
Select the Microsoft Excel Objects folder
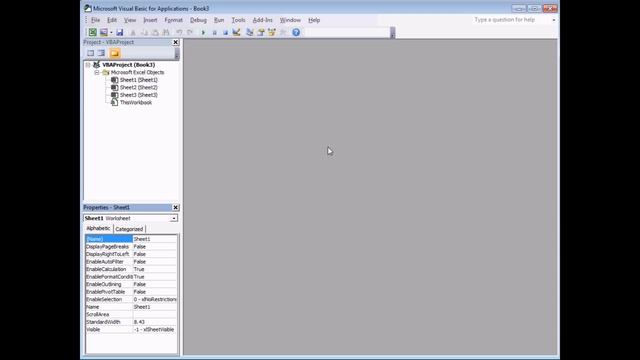[x=137, y=72]
